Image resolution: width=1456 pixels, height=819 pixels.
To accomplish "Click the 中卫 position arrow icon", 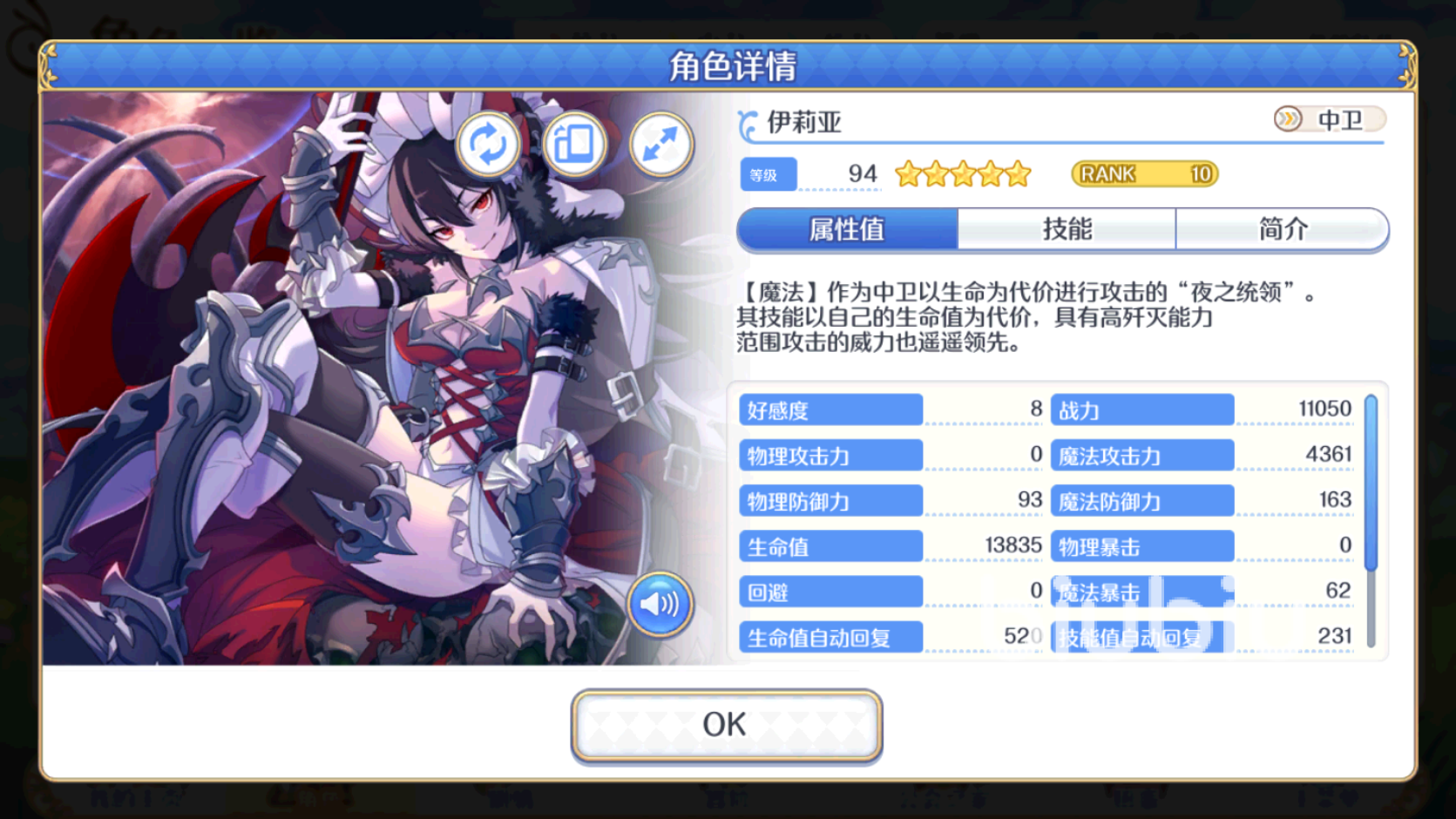I will coord(1288,118).
